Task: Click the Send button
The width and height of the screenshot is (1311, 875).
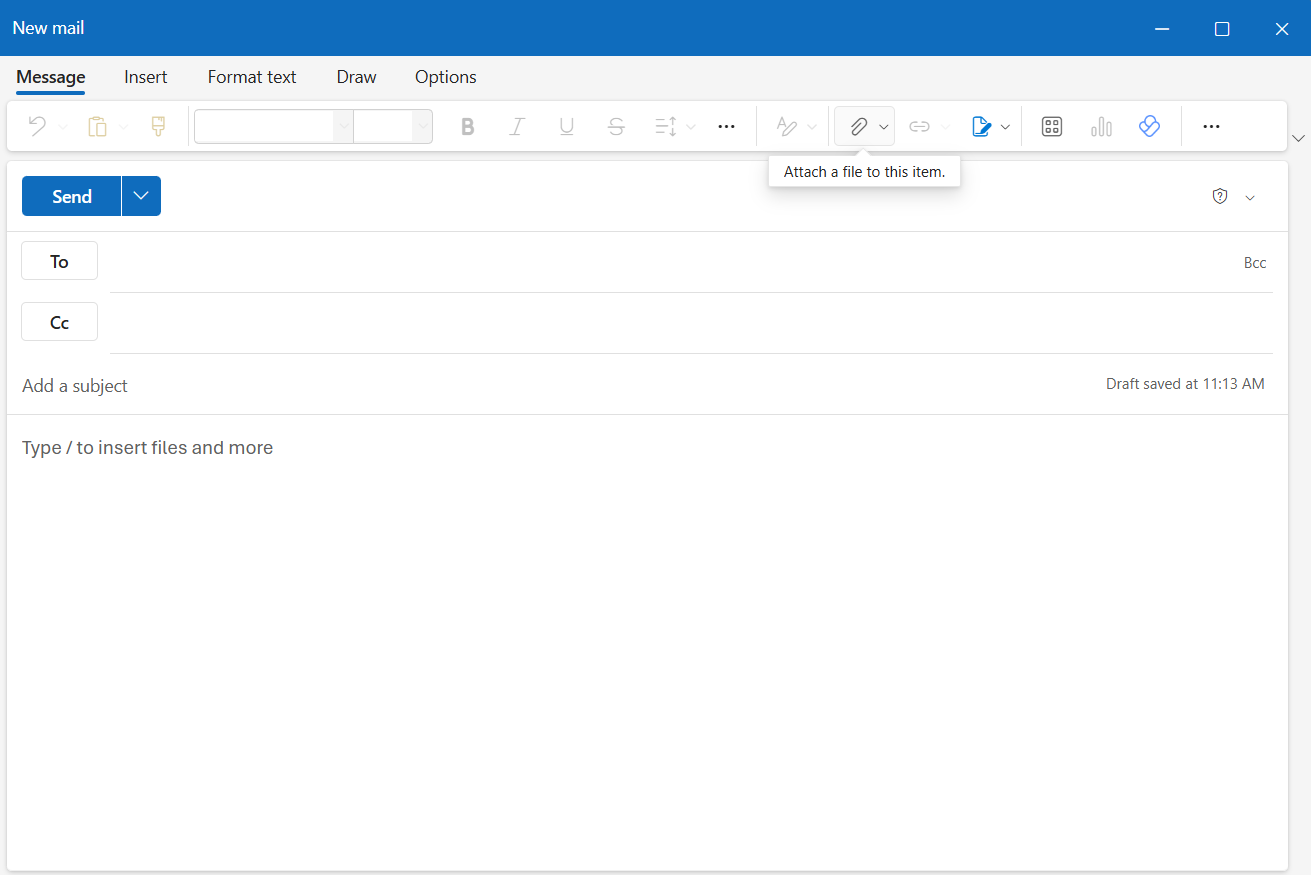Action: coord(71,196)
